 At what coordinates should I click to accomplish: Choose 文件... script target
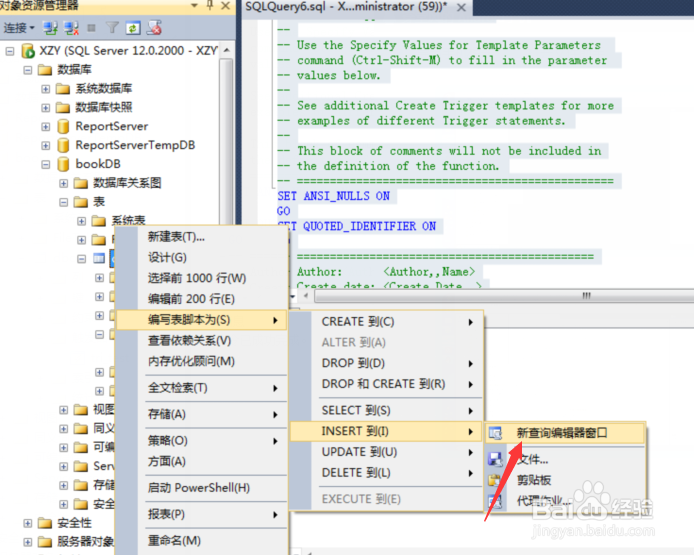click(x=565, y=459)
